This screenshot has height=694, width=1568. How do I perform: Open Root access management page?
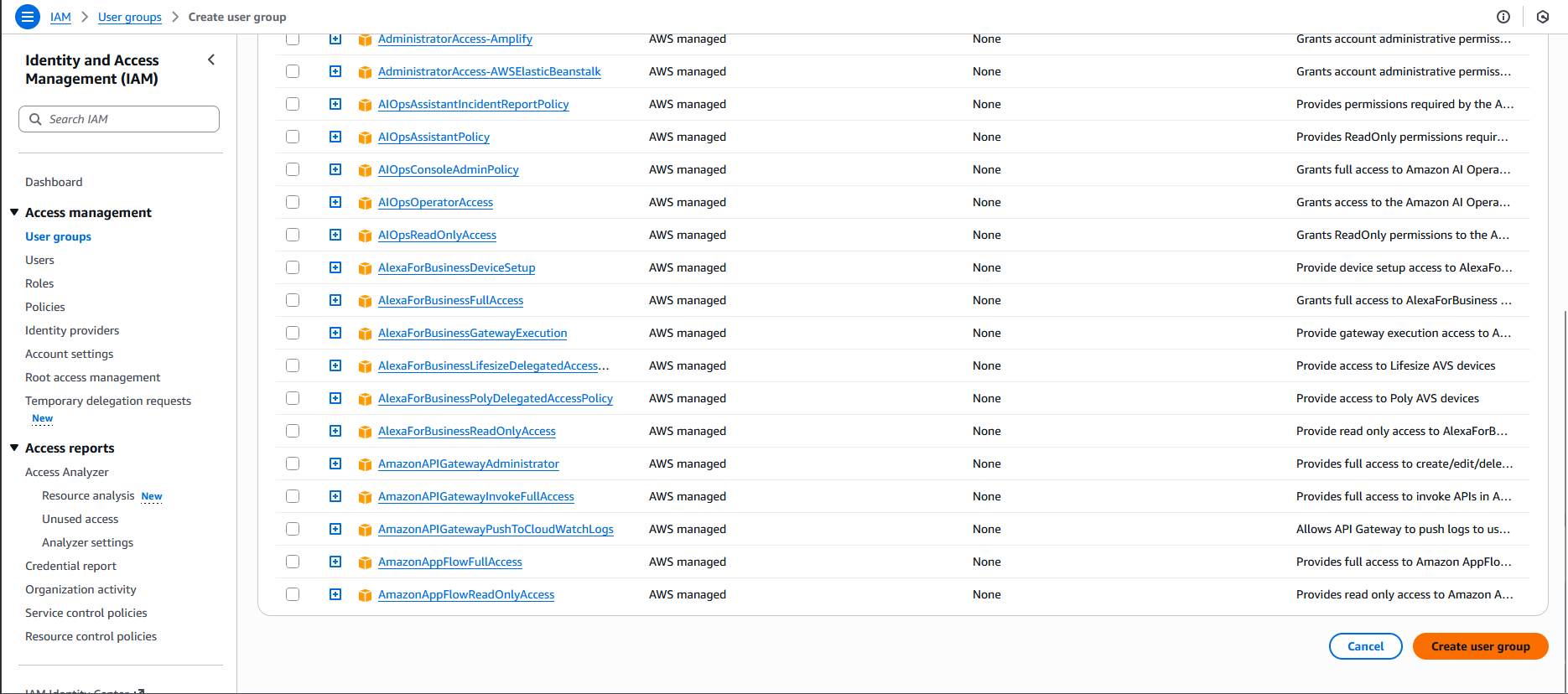93,377
